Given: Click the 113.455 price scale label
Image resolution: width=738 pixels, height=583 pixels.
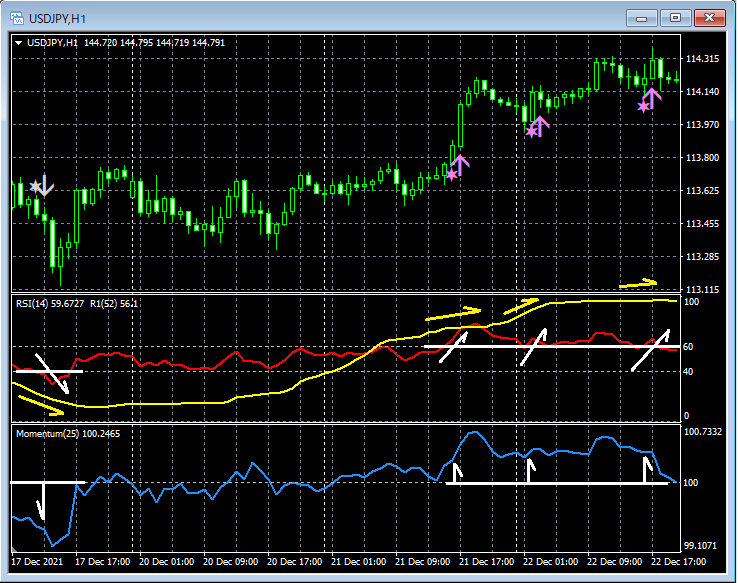Looking at the screenshot, I should 702,224.
